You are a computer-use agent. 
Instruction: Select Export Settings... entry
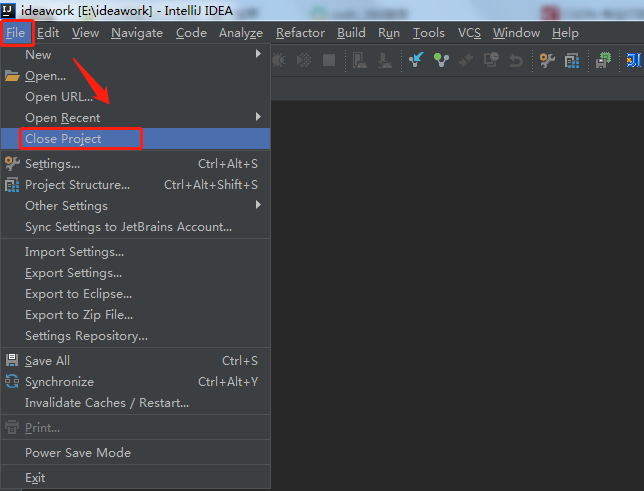click(x=136, y=273)
